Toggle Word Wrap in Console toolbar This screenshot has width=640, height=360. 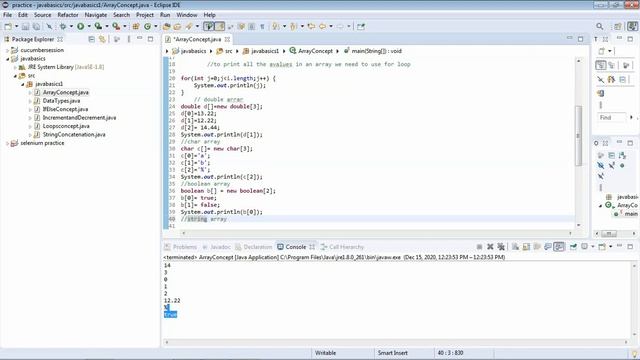click(x=537, y=247)
